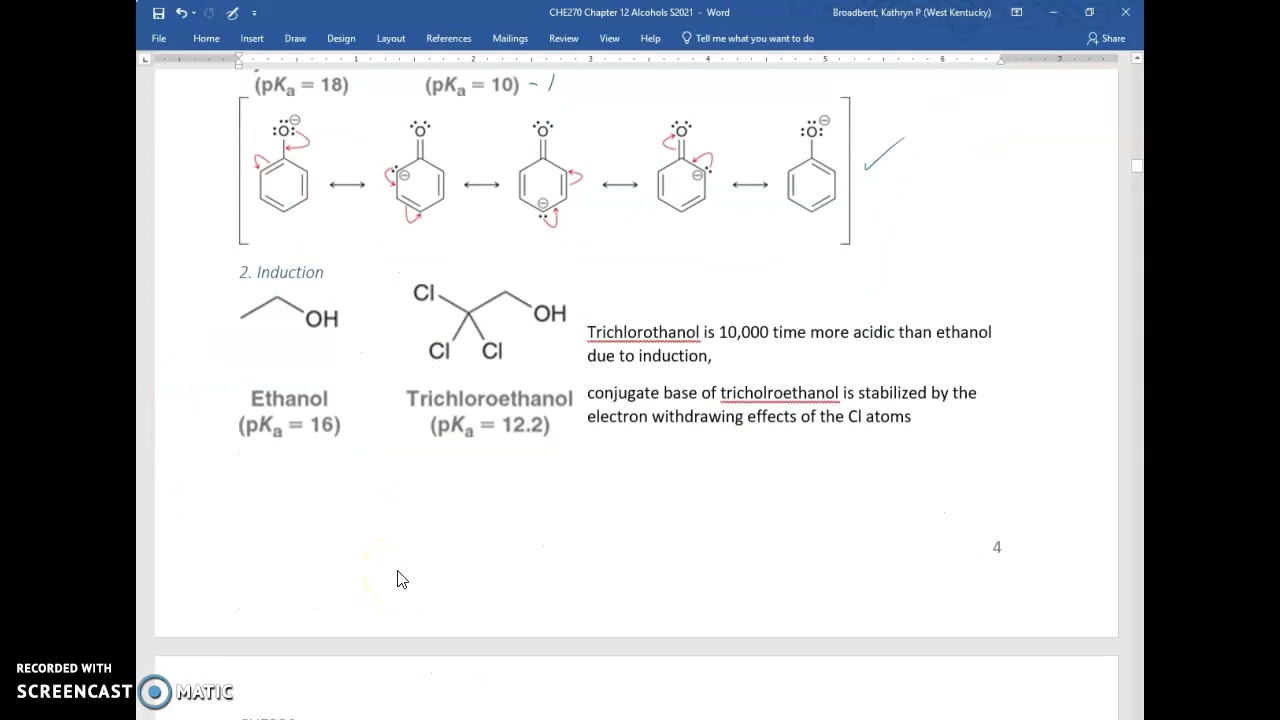This screenshot has width=1280, height=720.
Task: Toggle touch/mouse mode icon in quick access toolbar
Action: tap(232, 13)
